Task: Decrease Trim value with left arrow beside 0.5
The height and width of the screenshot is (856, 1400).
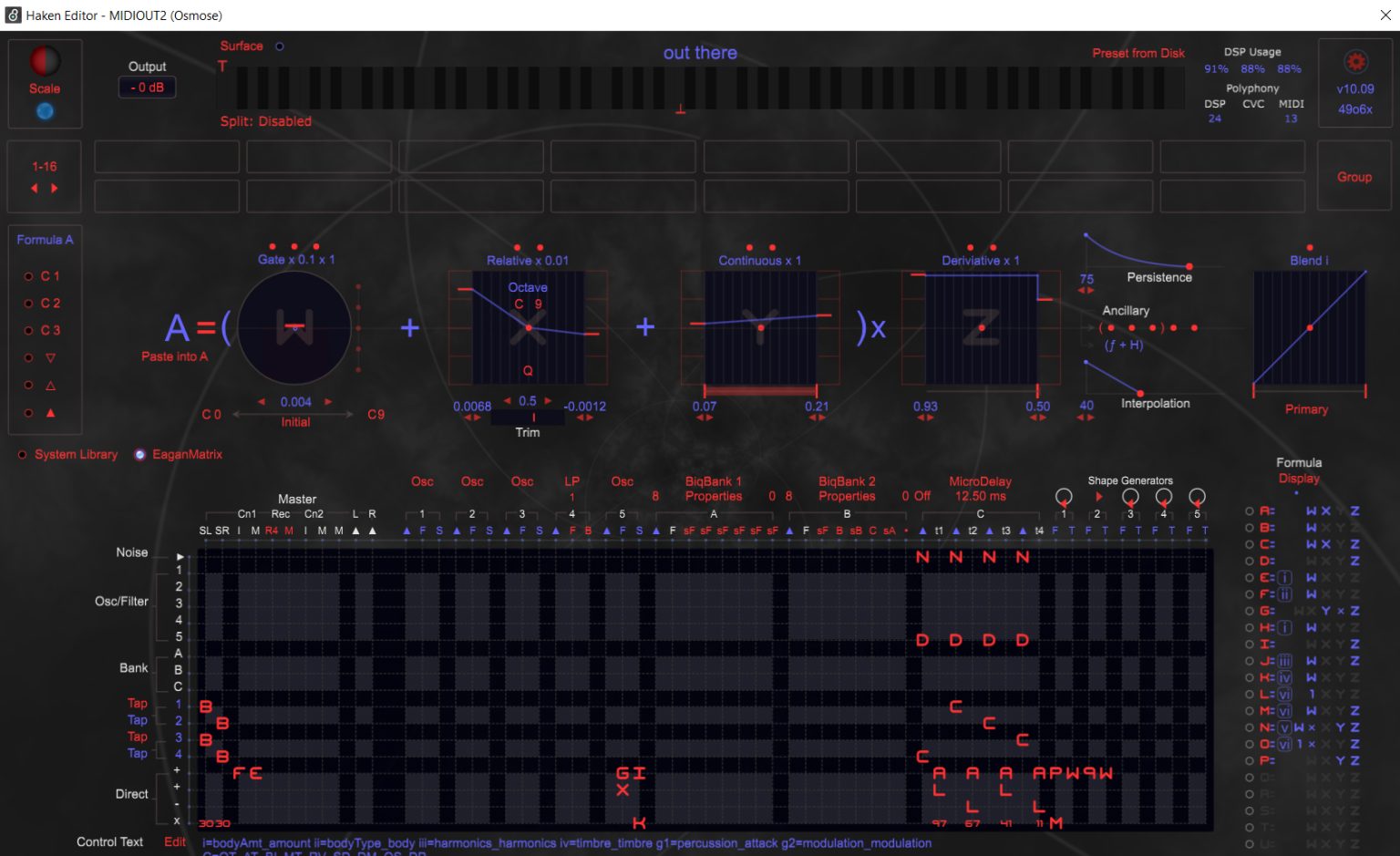Action: pos(509,400)
